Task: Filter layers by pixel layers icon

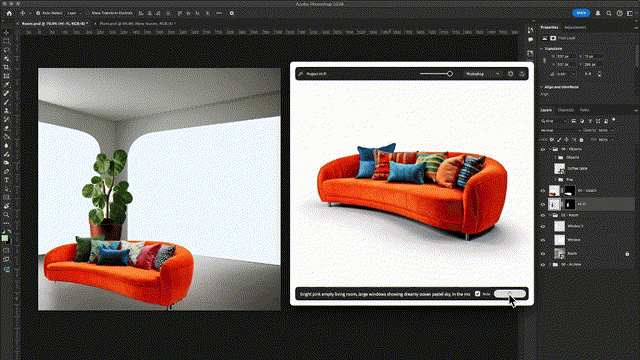Action: click(x=574, y=121)
